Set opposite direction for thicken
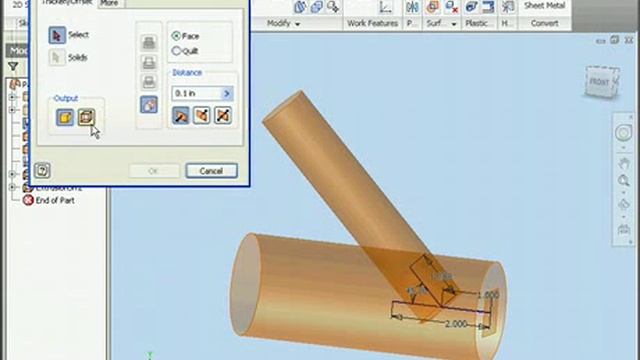Viewport: 640px width, 360px height. click(202, 116)
